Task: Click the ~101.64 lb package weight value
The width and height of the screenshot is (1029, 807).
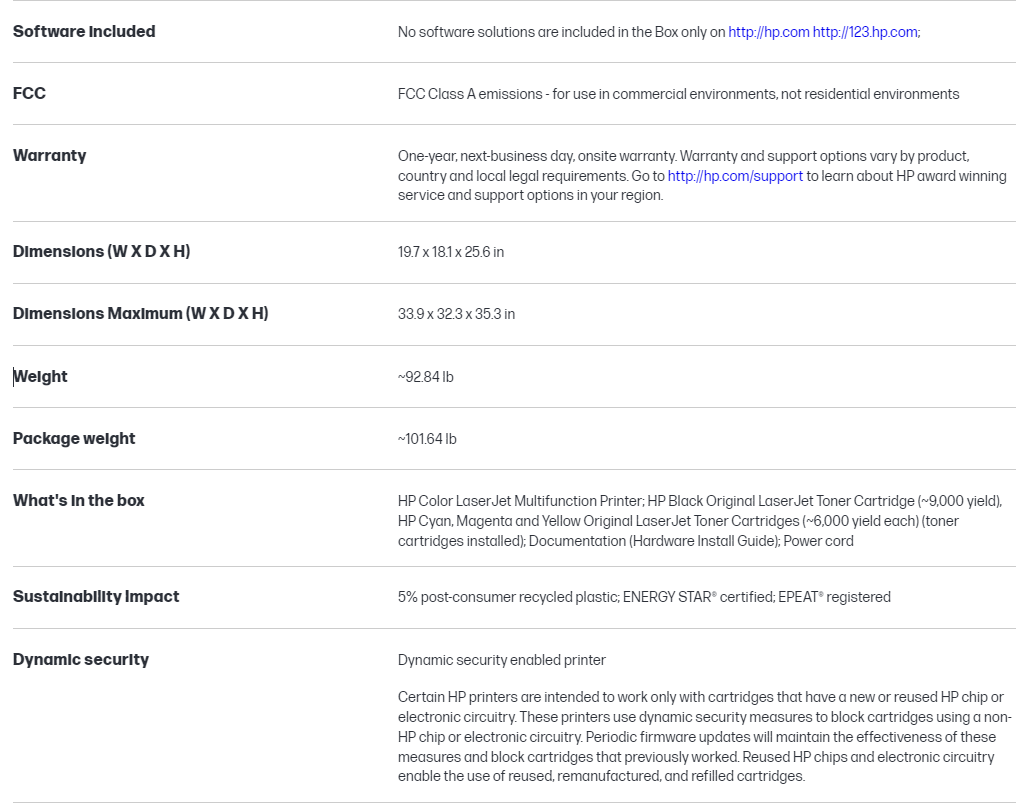Action: 427,439
